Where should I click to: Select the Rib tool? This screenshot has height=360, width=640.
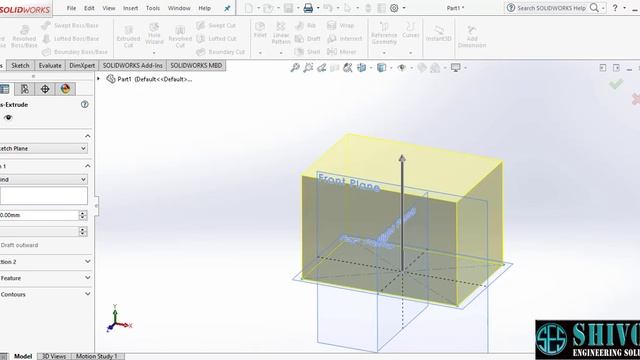(x=305, y=25)
